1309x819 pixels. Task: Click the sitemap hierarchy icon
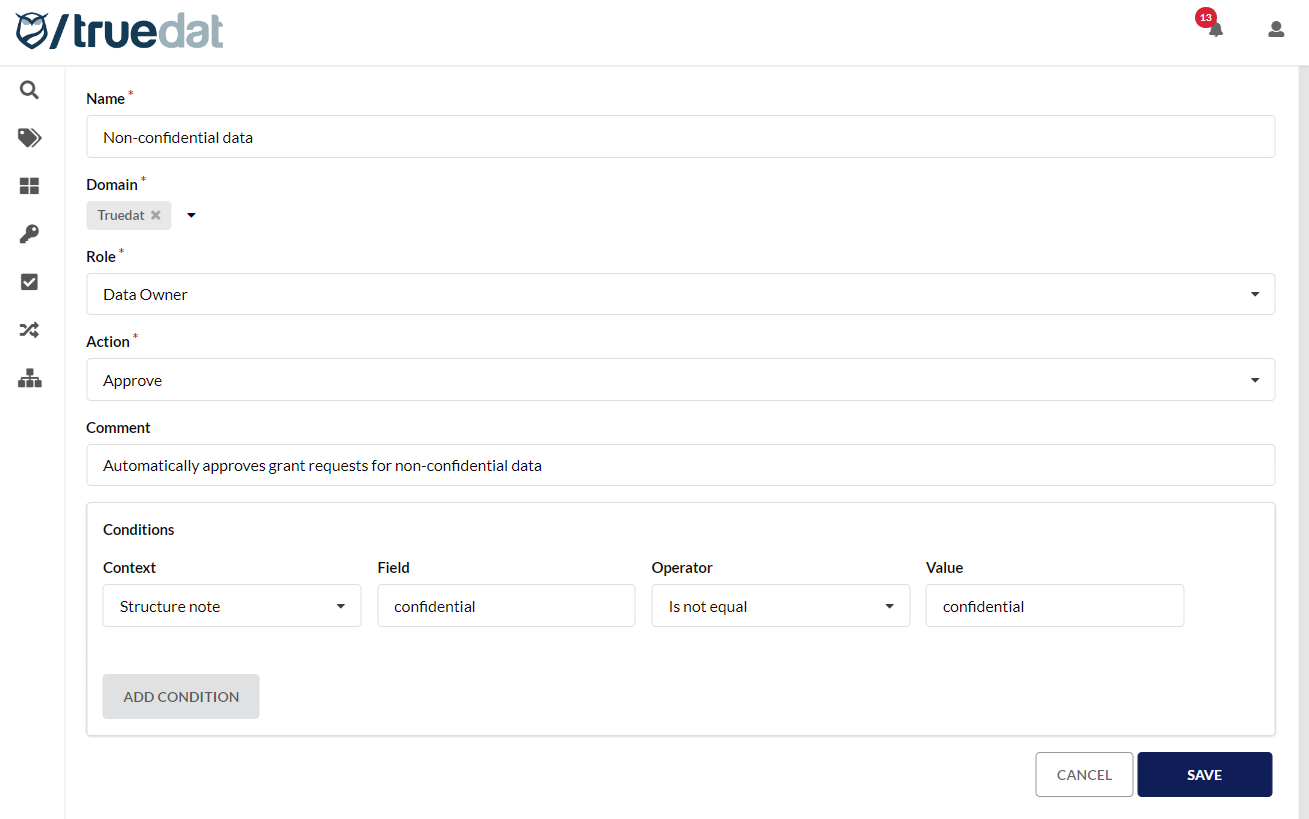click(29, 378)
